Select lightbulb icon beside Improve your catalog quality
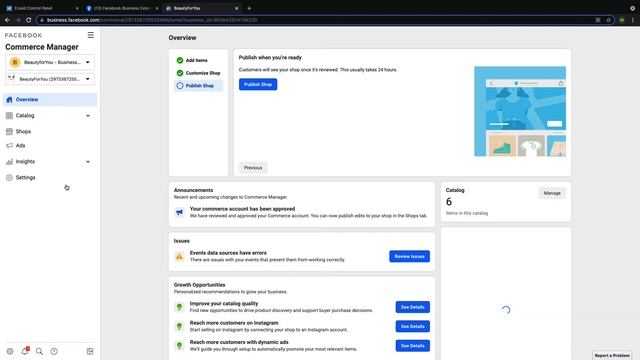 coord(179,307)
